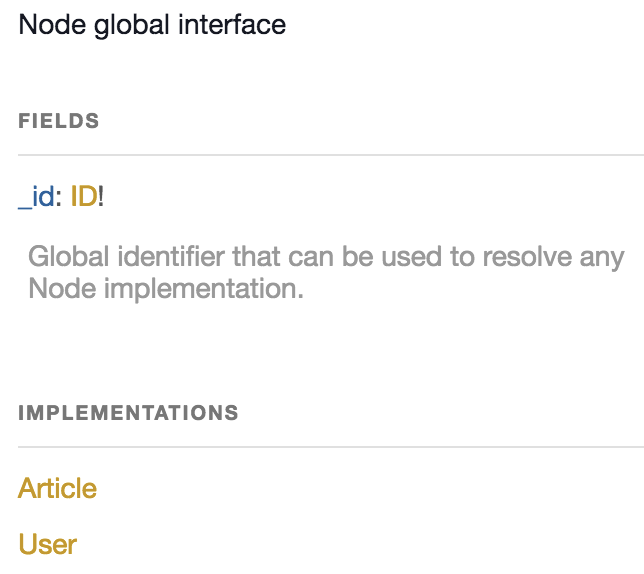Click the word 'any' in the field description
This screenshot has height=574, width=644.
pos(602,257)
